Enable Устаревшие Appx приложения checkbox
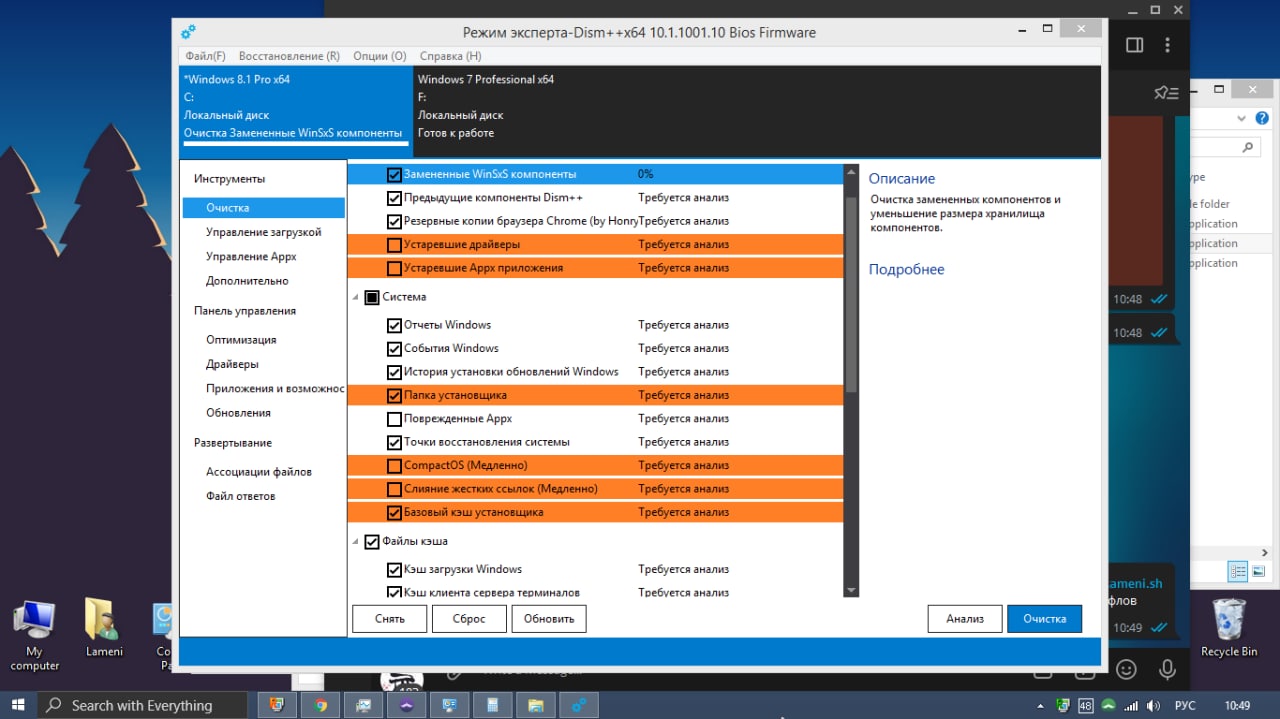 pos(394,268)
